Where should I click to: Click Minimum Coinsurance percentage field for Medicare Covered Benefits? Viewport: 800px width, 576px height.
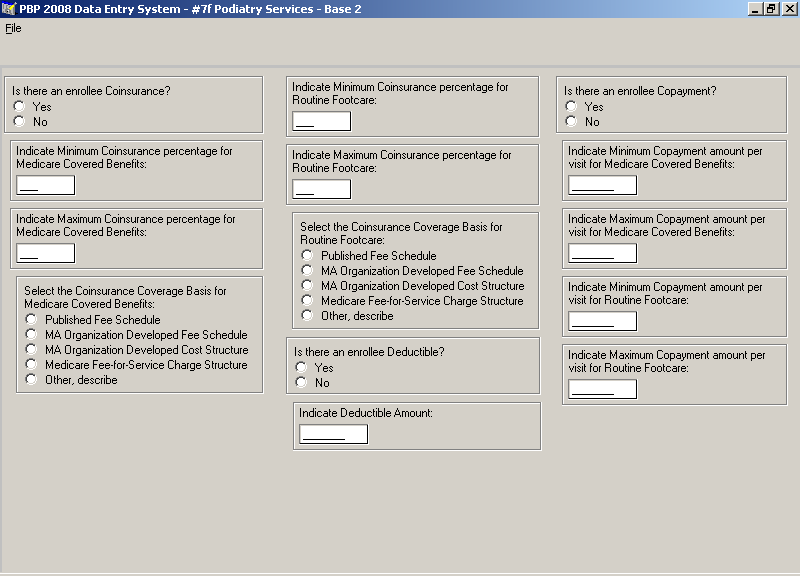tap(46, 185)
